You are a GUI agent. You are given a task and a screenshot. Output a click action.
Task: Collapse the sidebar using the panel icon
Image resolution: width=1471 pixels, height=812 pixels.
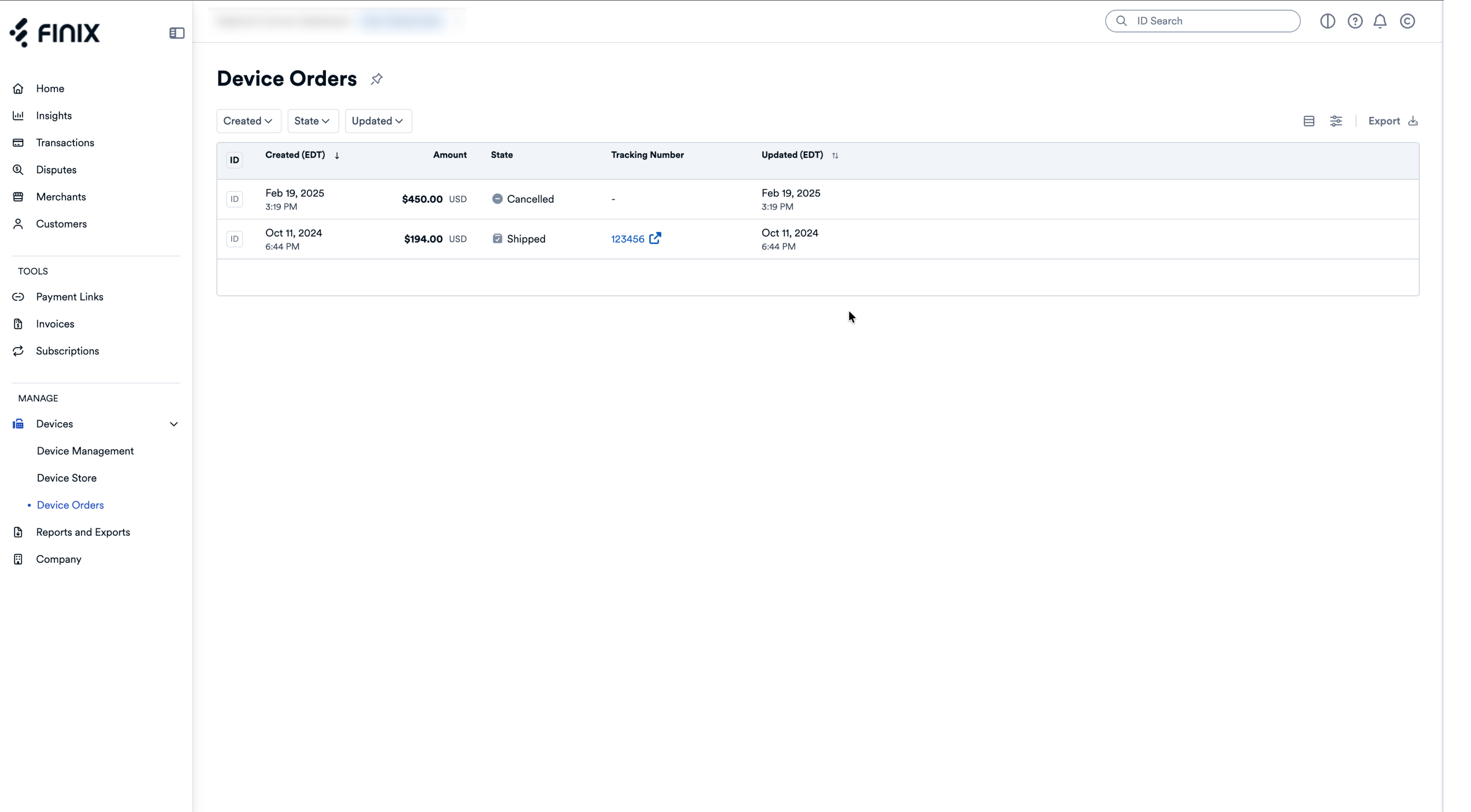point(176,33)
